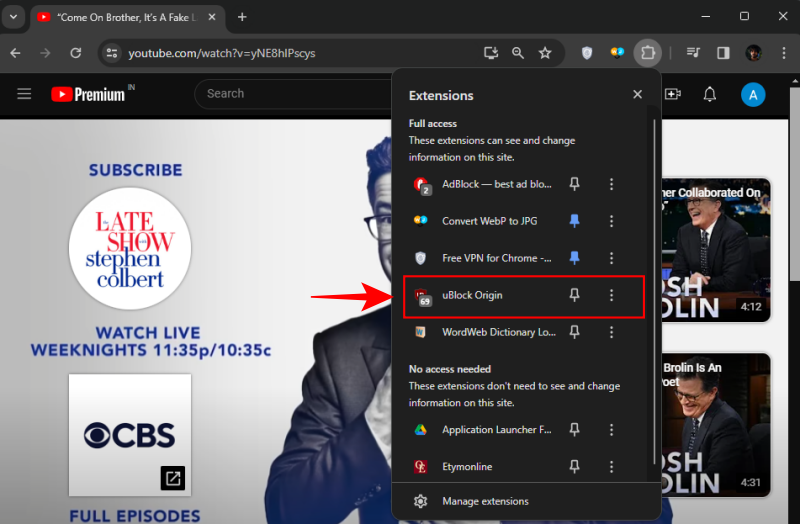Pin the Etymonline extension
This screenshot has width=800, height=524.
[x=574, y=466]
